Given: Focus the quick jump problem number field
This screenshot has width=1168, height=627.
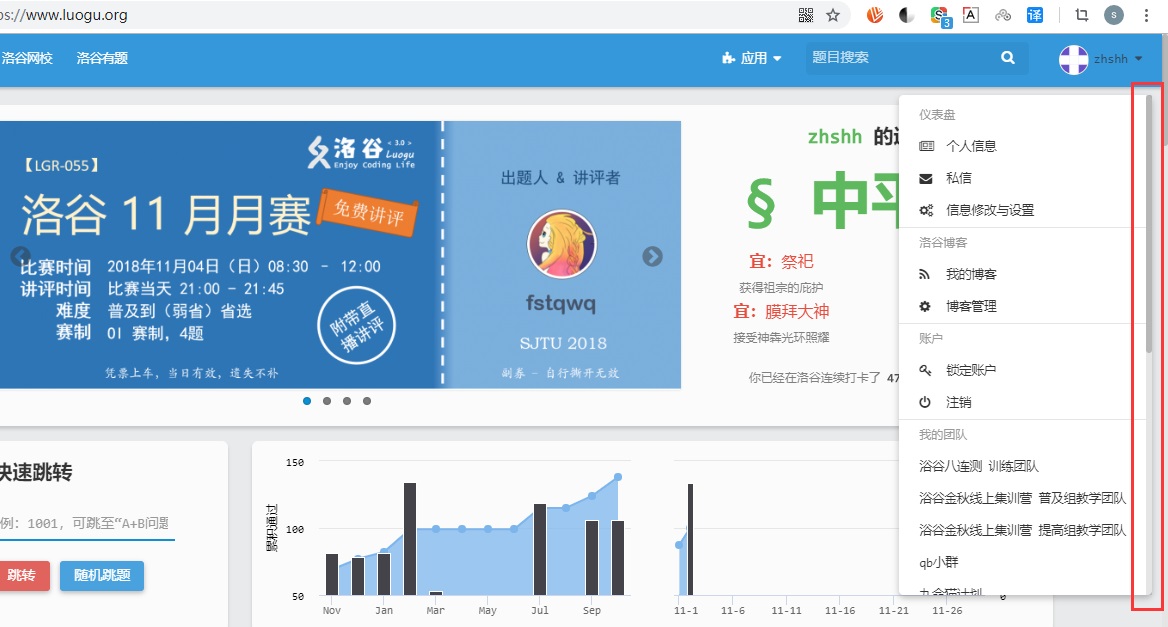Looking at the screenshot, I should 86,523.
